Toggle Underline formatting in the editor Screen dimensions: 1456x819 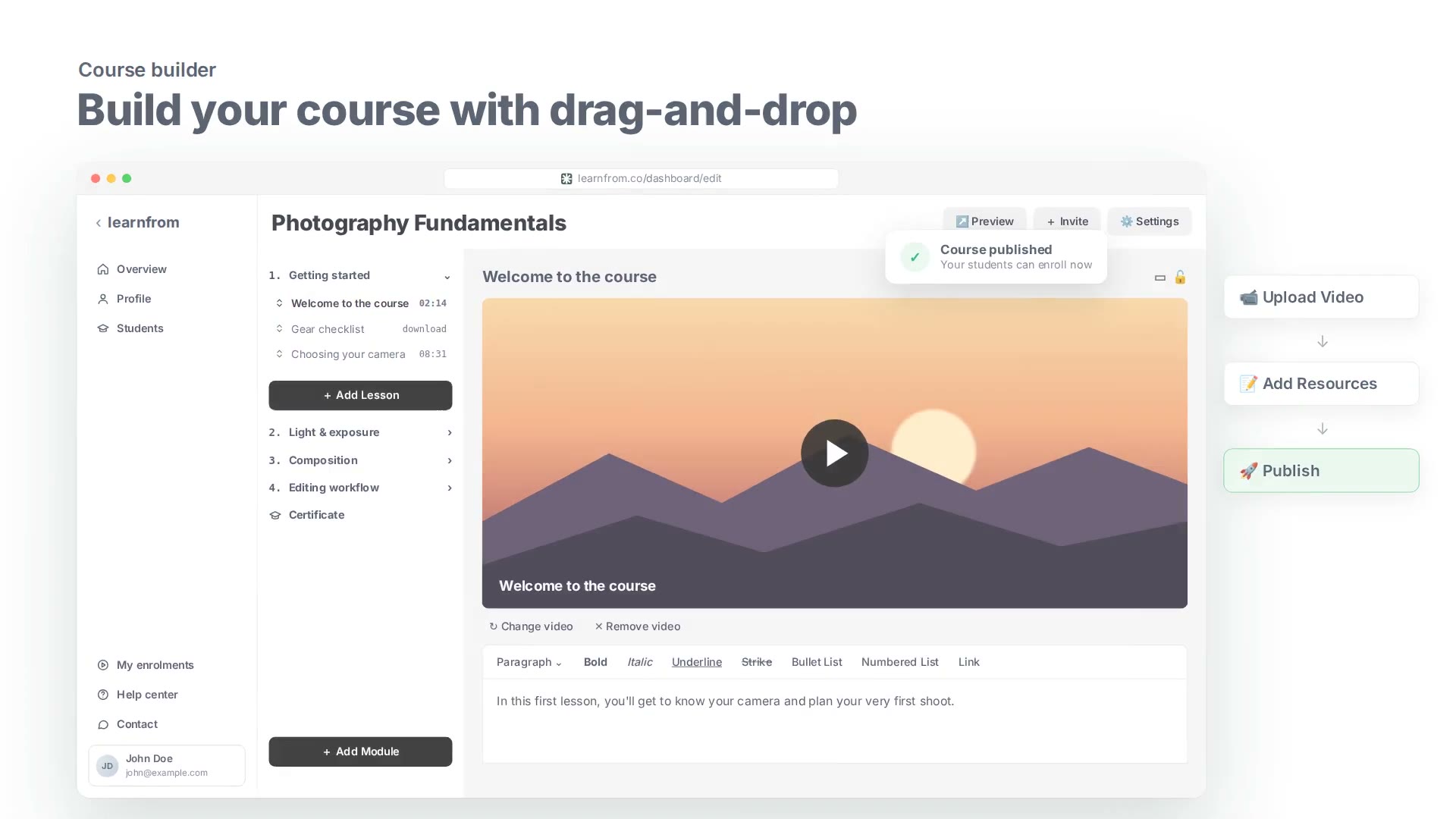click(696, 662)
